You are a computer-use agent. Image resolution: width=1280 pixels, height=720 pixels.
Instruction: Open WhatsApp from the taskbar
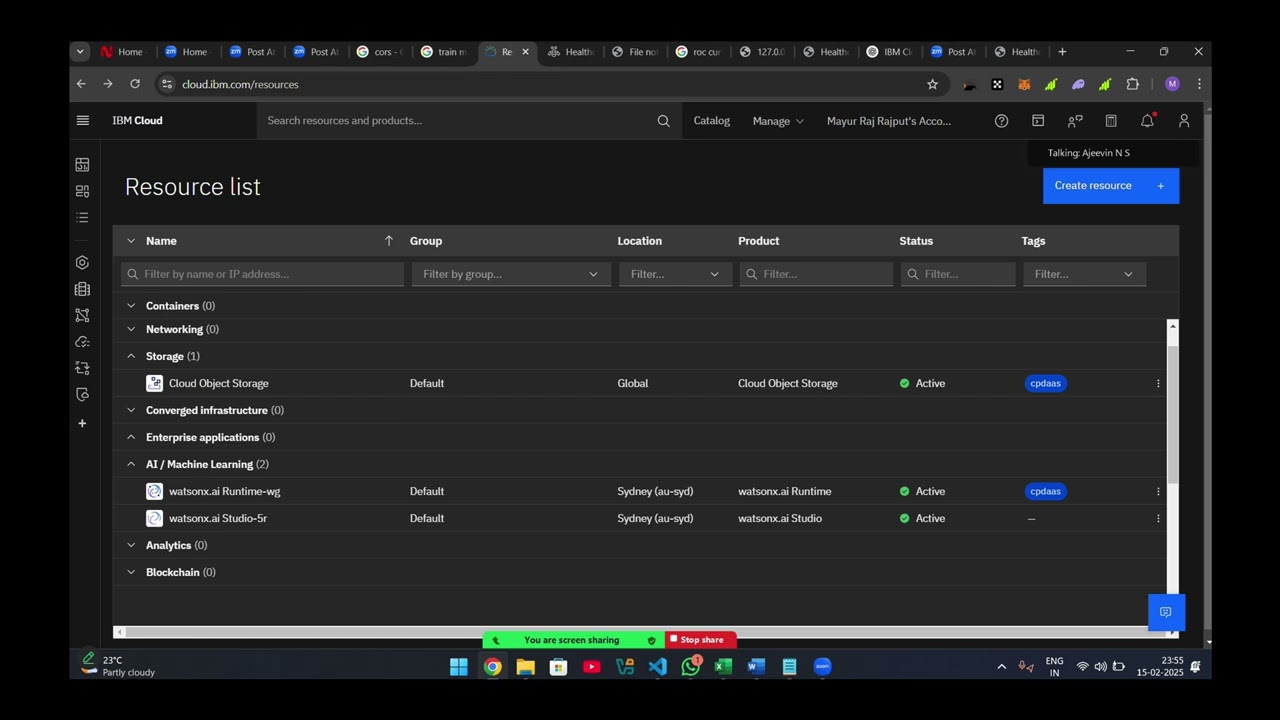[691, 667]
